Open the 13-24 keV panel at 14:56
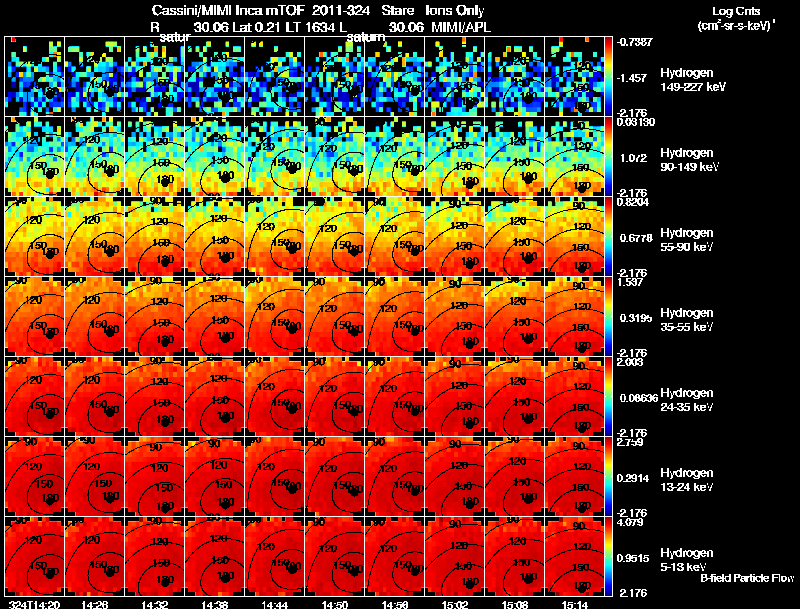This screenshot has height=609, width=800. [x=395, y=477]
